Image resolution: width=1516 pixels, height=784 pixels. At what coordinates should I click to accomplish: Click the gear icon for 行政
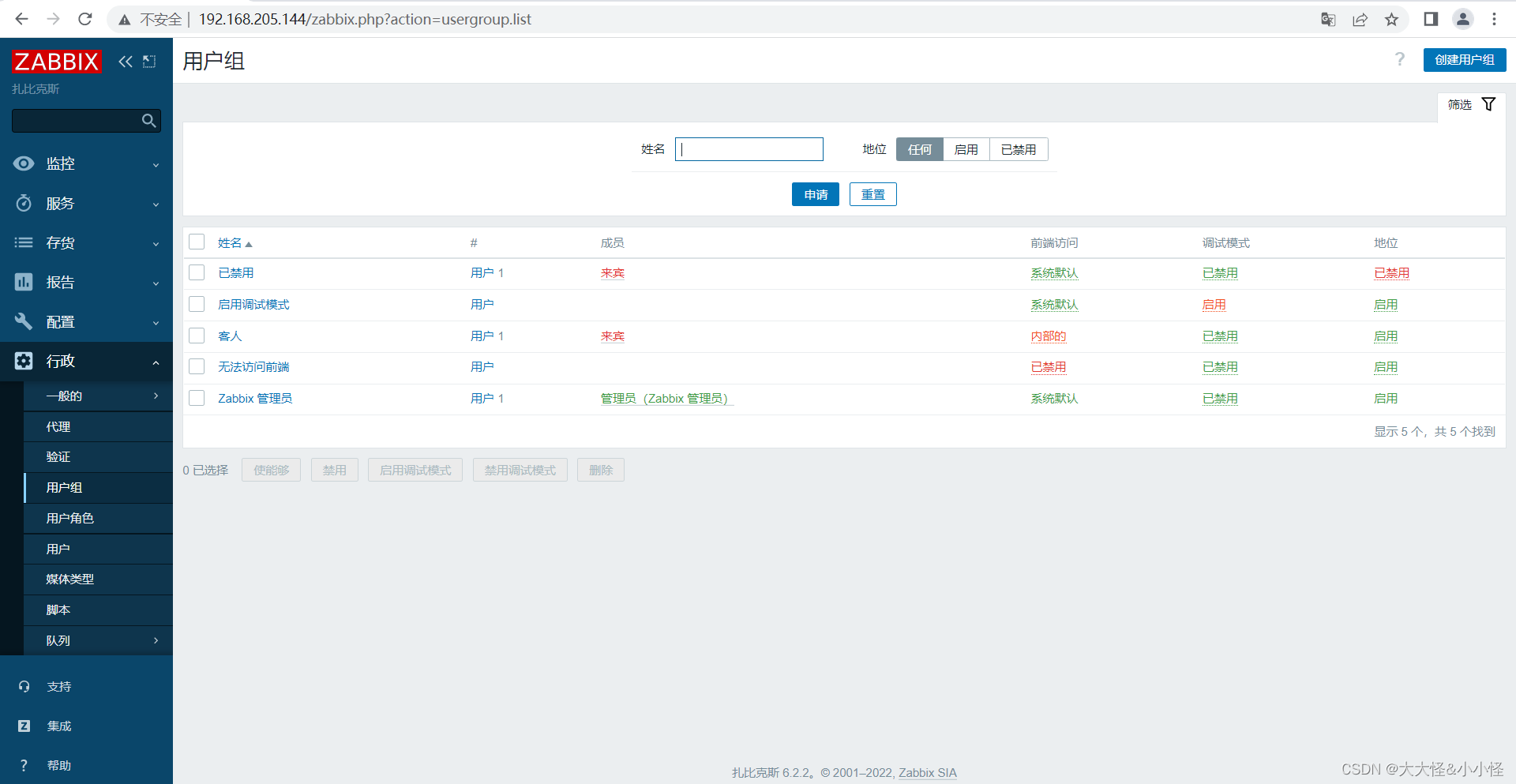click(24, 361)
